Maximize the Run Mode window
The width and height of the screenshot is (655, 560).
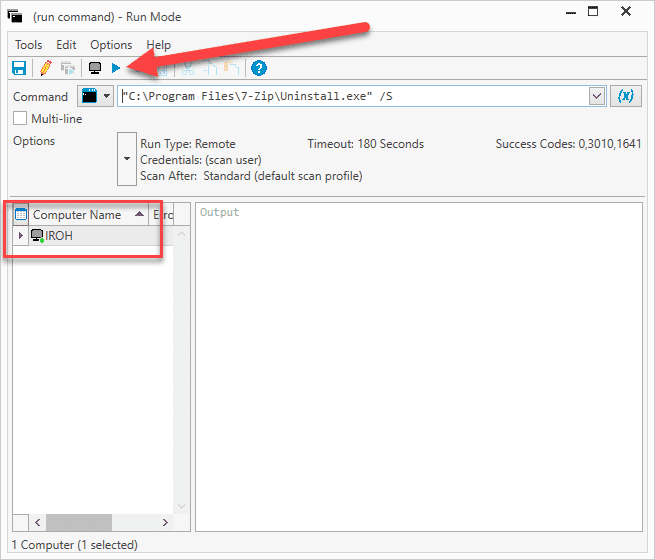(593, 11)
